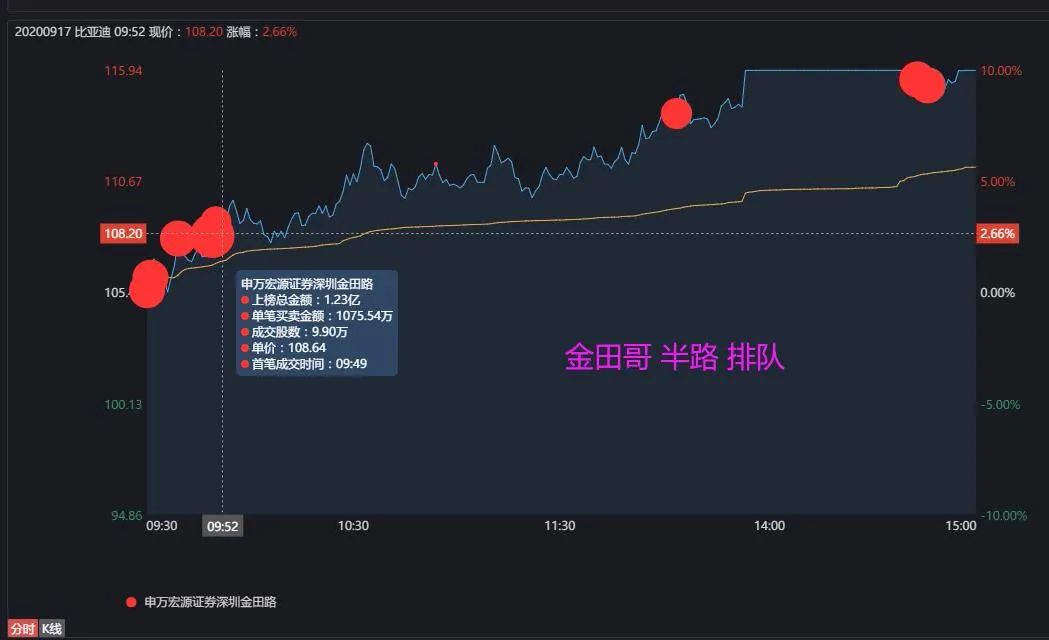Click the red 108.20 price tag on left axis
1049x640 pixels.
click(x=123, y=234)
